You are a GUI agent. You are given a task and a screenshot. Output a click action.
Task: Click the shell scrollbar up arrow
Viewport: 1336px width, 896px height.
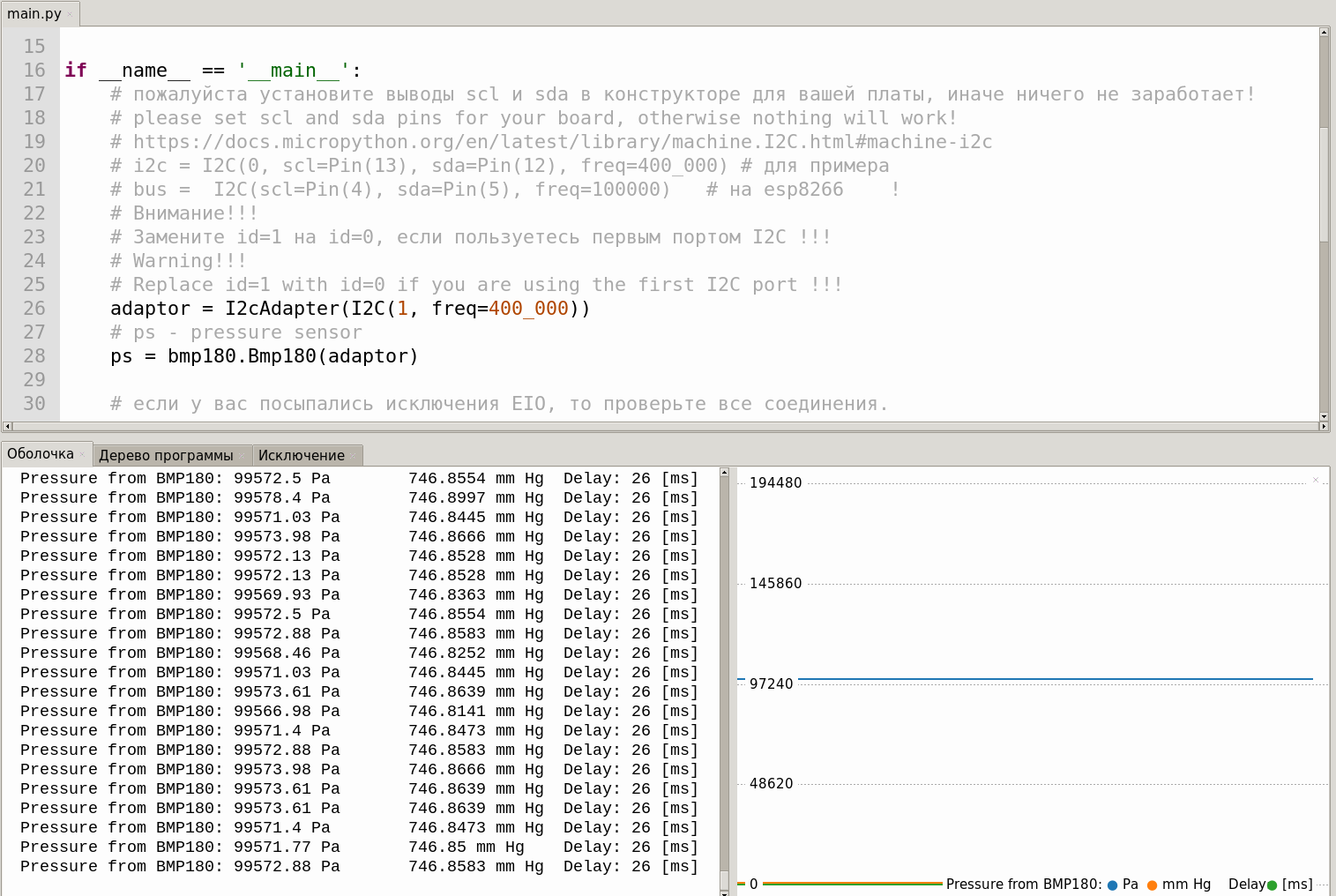tap(724, 473)
